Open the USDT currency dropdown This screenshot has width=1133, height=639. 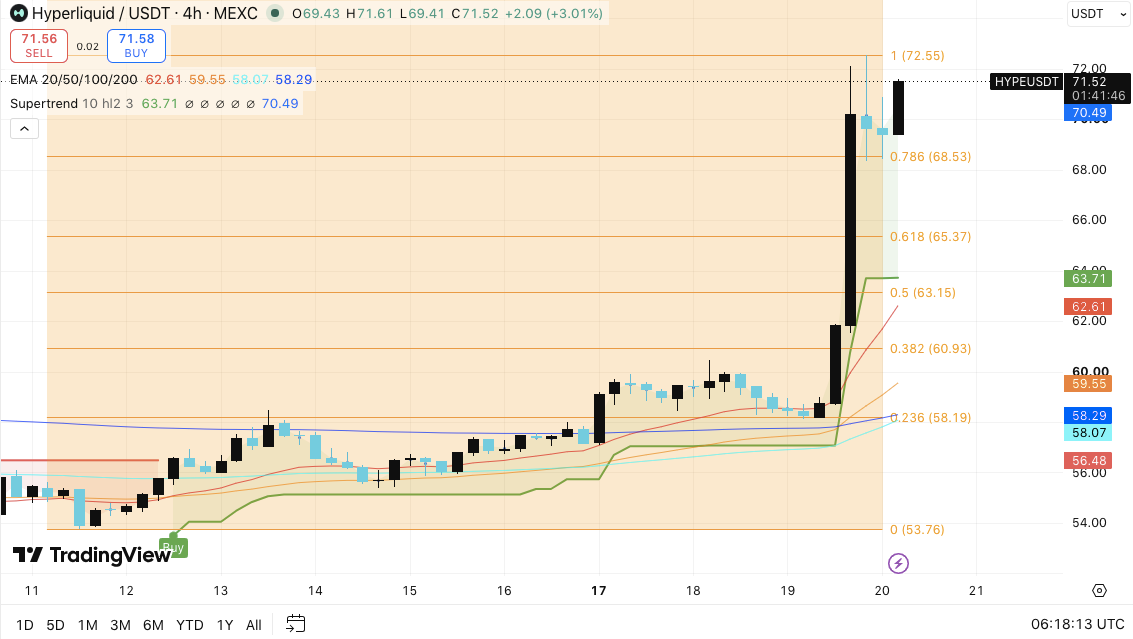pyautogui.click(x=1098, y=14)
